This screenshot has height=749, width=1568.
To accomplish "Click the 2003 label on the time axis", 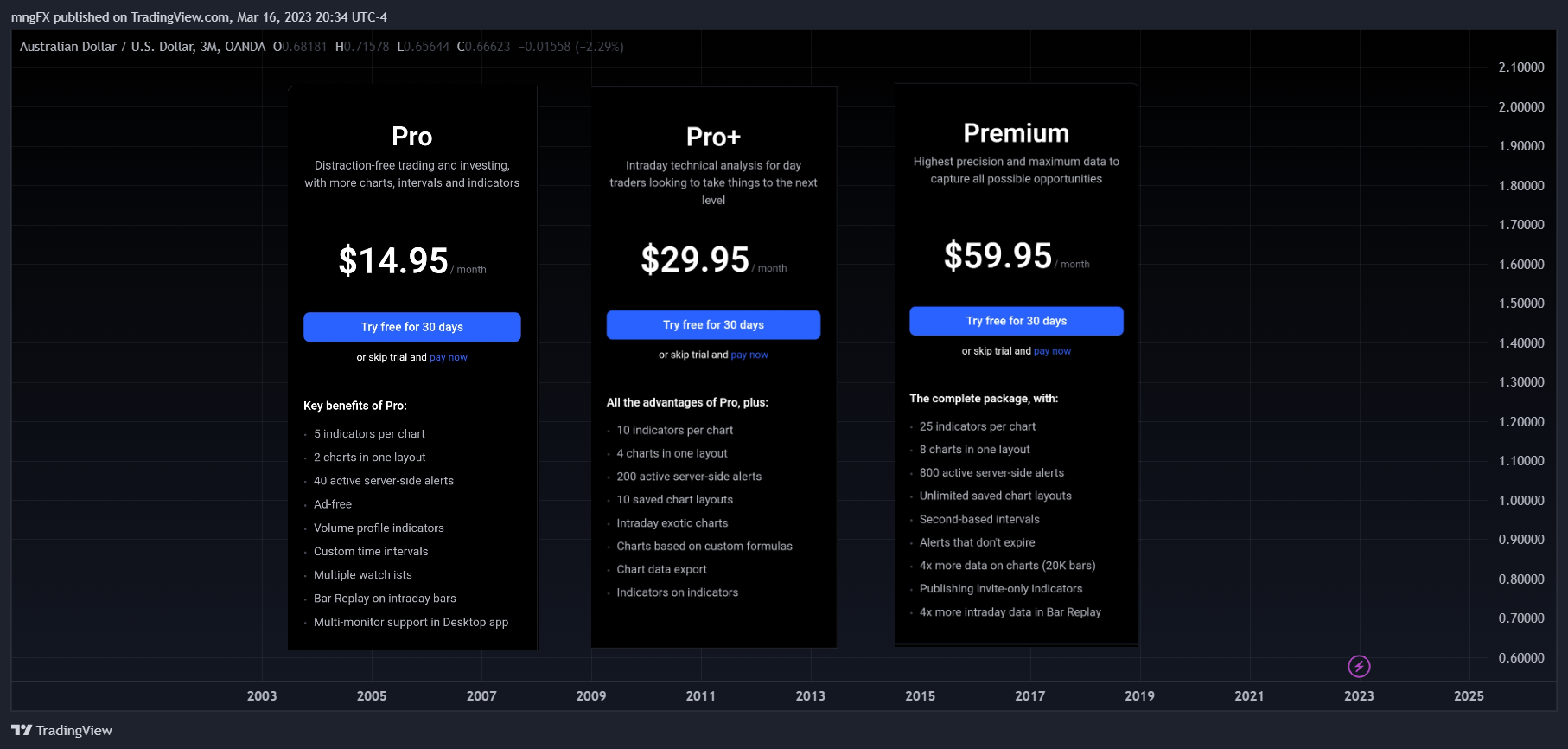I will coord(262,696).
